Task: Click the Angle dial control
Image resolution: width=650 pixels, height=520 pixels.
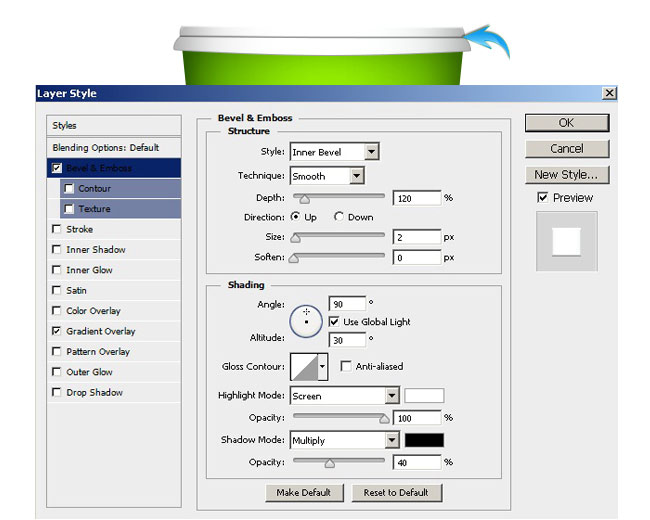Action: (x=306, y=321)
